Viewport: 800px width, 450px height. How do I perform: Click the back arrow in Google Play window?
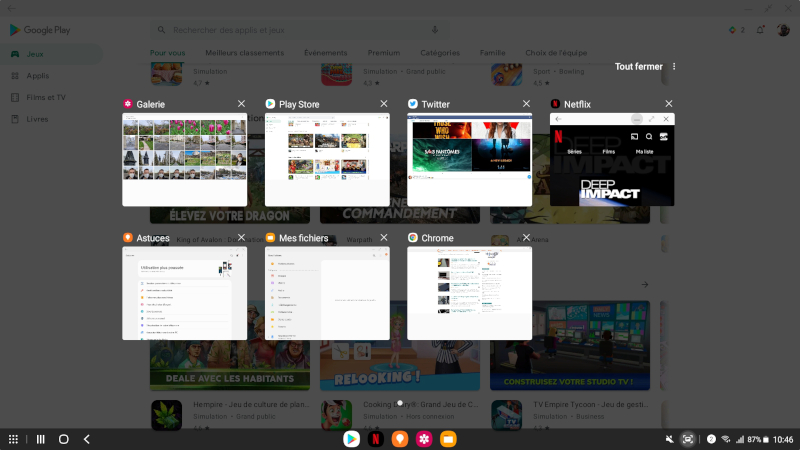click(x=11, y=8)
